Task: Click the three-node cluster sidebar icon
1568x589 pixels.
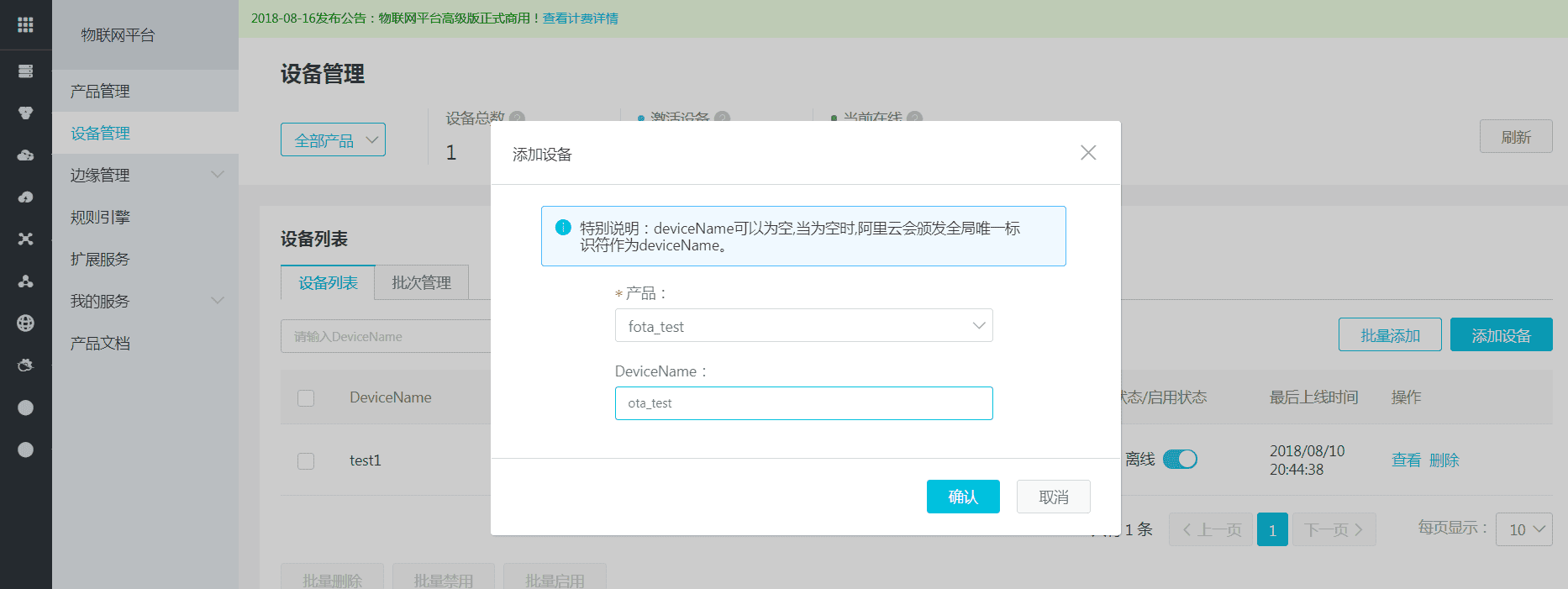Action: click(x=25, y=281)
